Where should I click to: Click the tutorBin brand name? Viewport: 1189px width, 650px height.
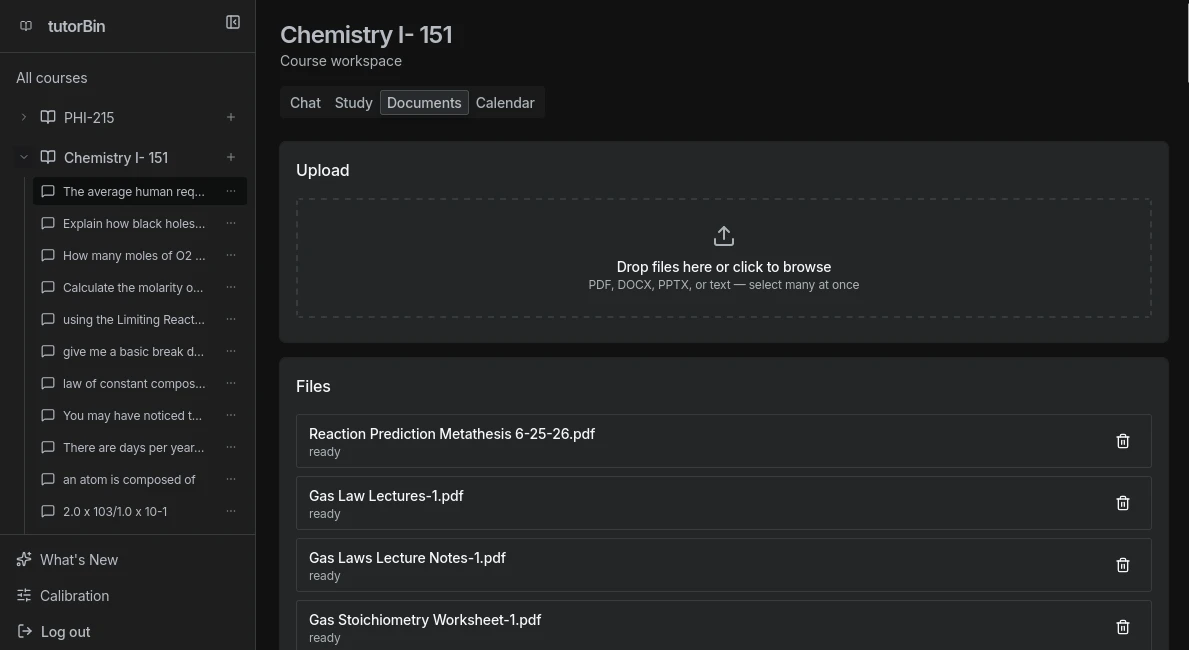77,26
